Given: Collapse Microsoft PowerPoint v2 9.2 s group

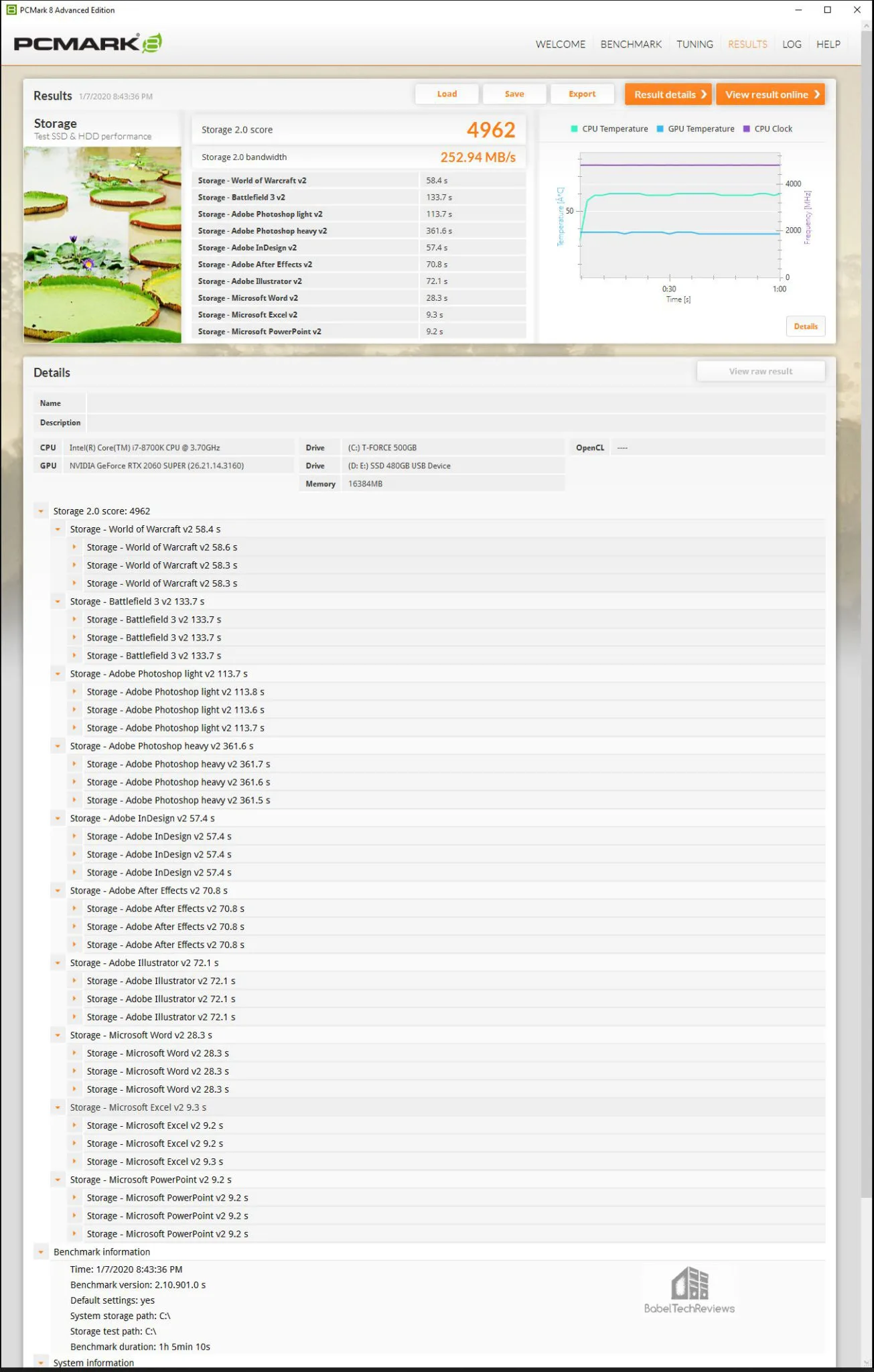Looking at the screenshot, I should coord(58,1180).
